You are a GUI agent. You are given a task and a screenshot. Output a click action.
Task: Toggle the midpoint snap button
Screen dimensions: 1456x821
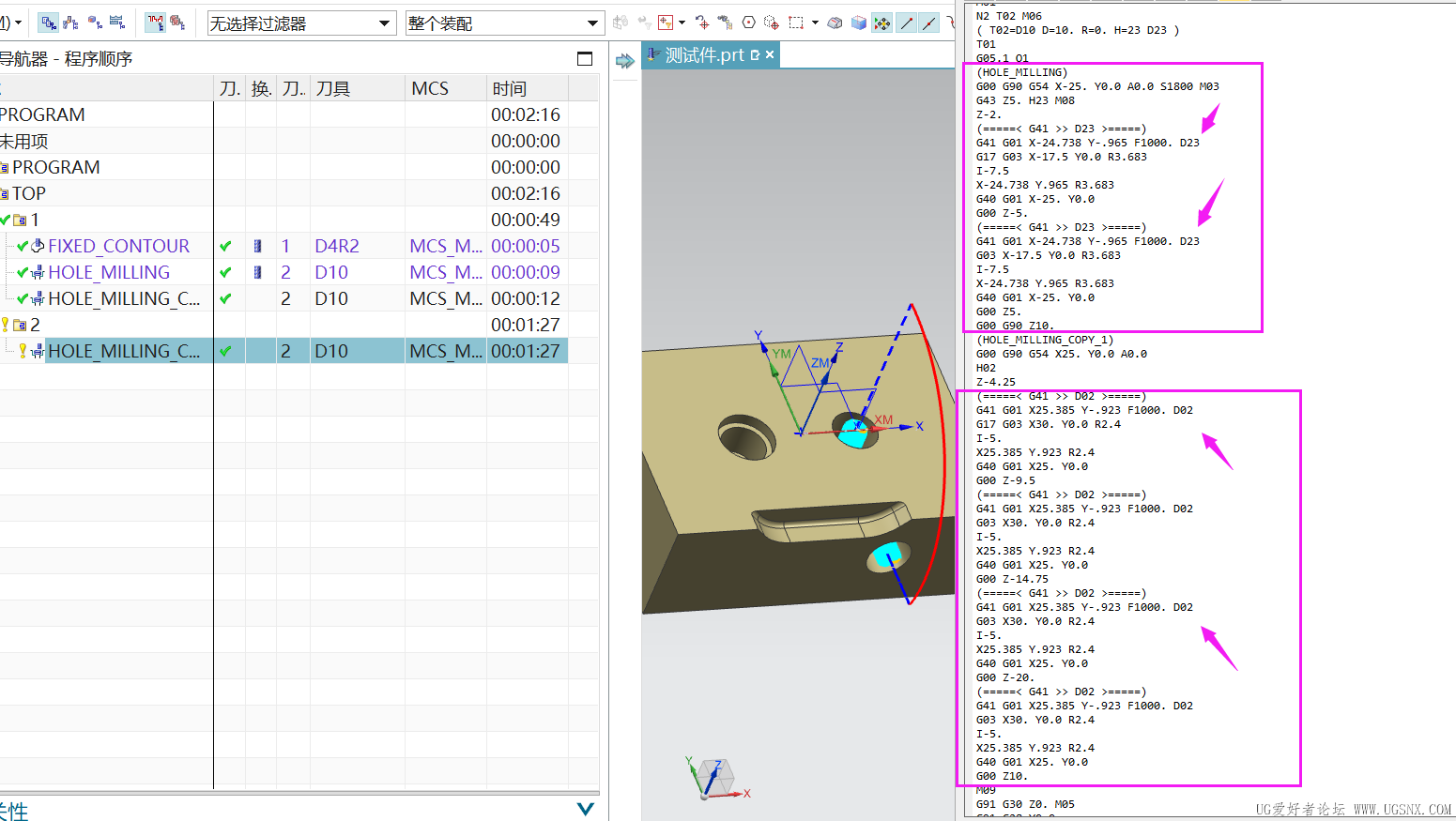pos(928,23)
